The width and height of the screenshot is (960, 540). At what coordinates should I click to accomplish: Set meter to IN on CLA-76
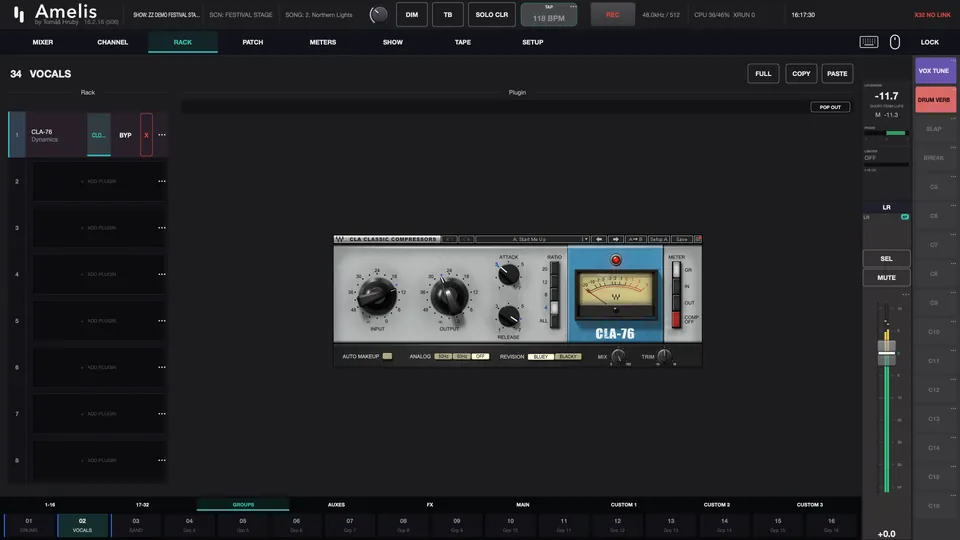(676, 286)
